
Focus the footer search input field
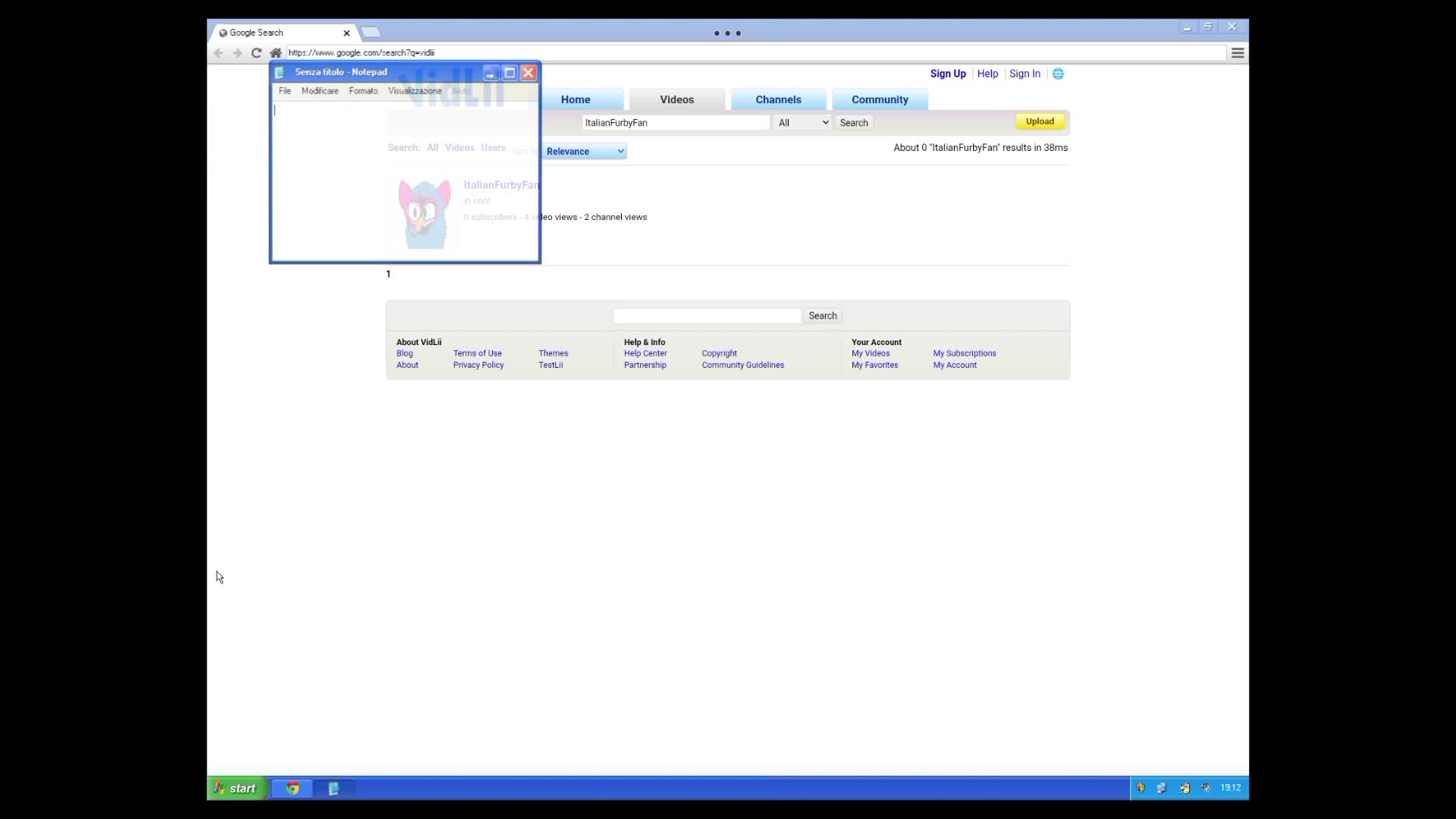[x=707, y=315]
